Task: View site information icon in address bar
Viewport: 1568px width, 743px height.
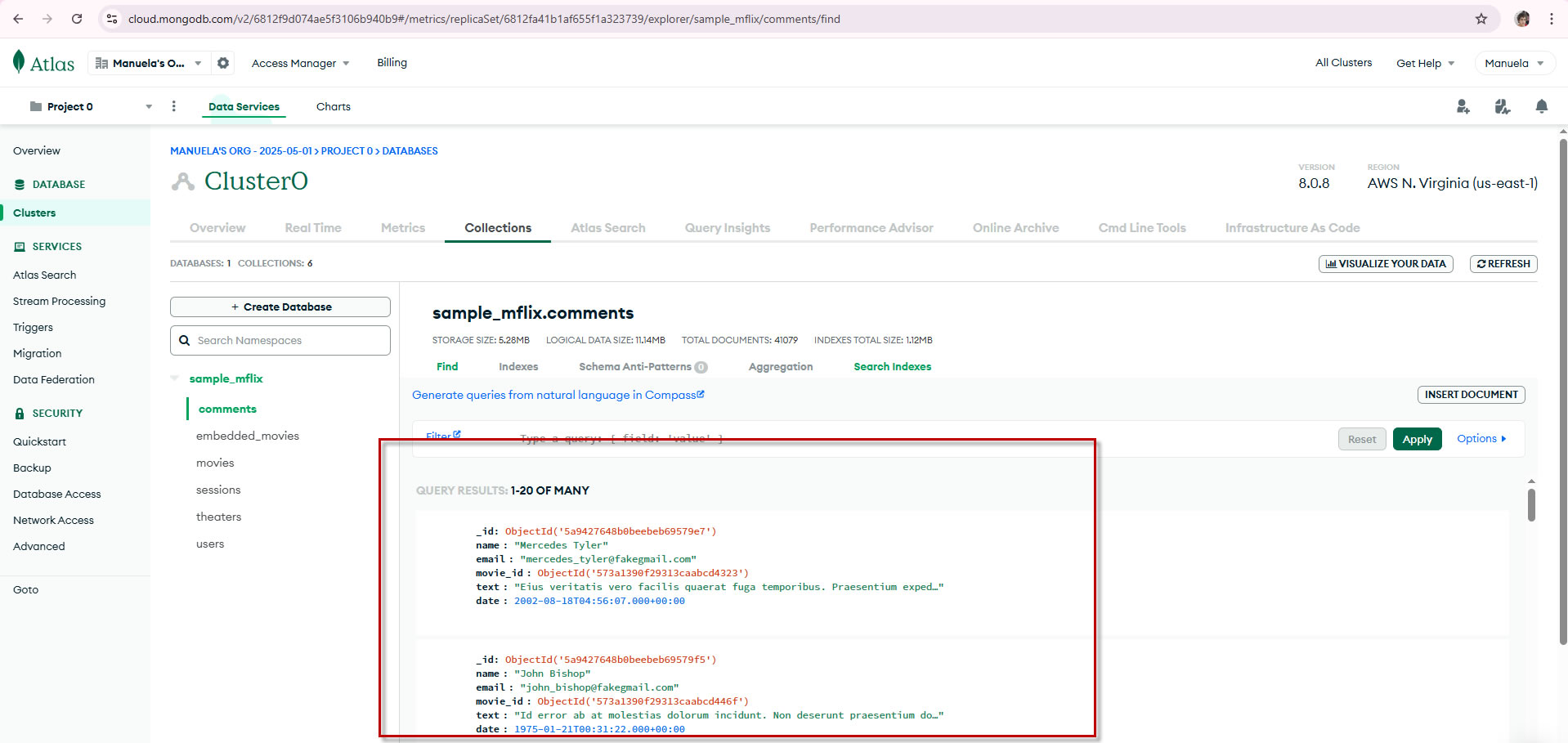Action: (113, 19)
